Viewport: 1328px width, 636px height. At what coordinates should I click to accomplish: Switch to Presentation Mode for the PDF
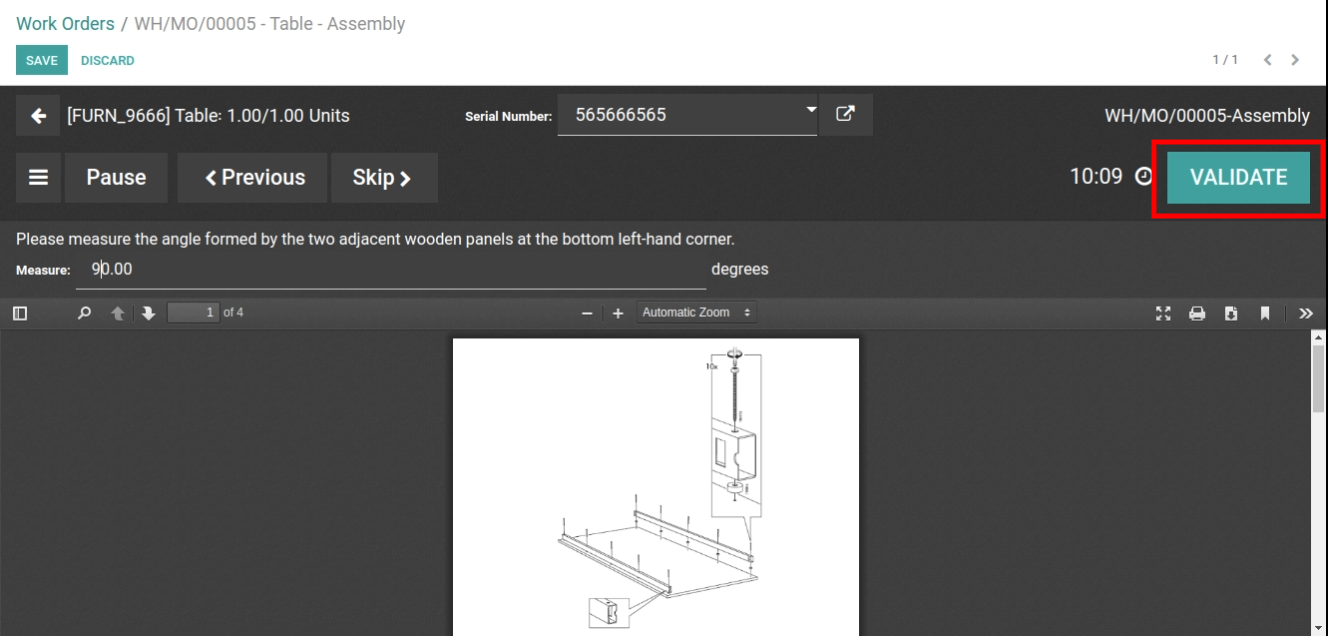click(x=1163, y=313)
